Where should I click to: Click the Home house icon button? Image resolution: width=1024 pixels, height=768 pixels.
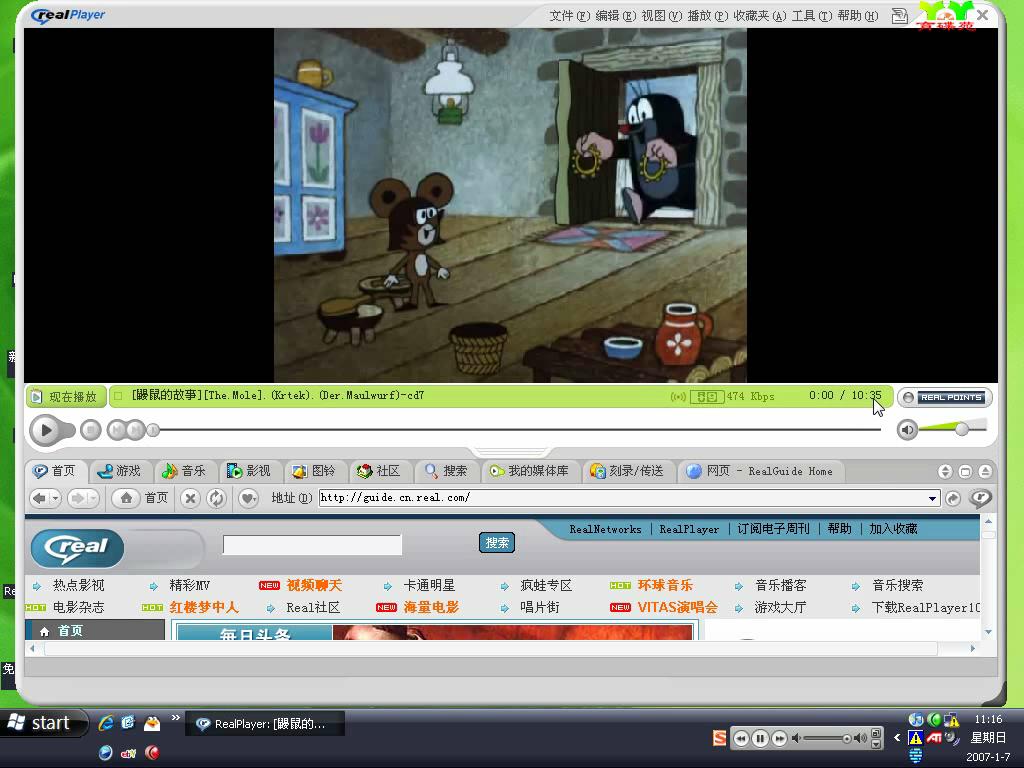(126, 498)
